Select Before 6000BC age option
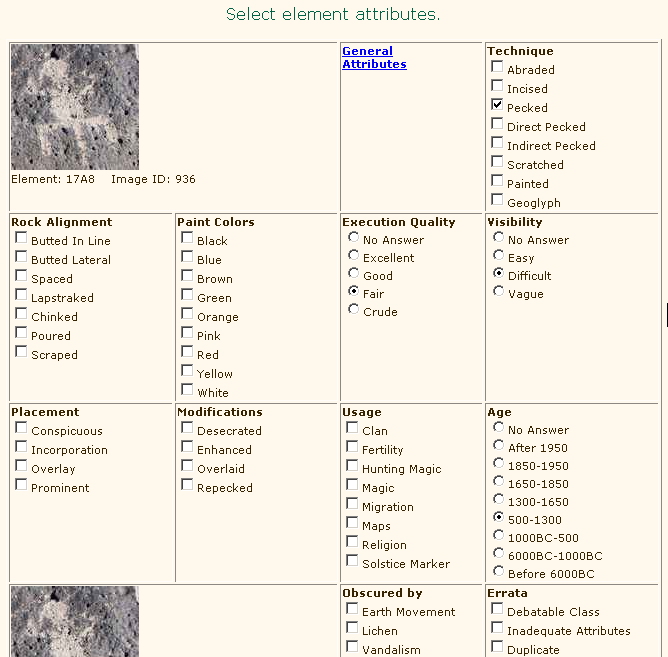The width and height of the screenshot is (668, 657). tap(498, 572)
